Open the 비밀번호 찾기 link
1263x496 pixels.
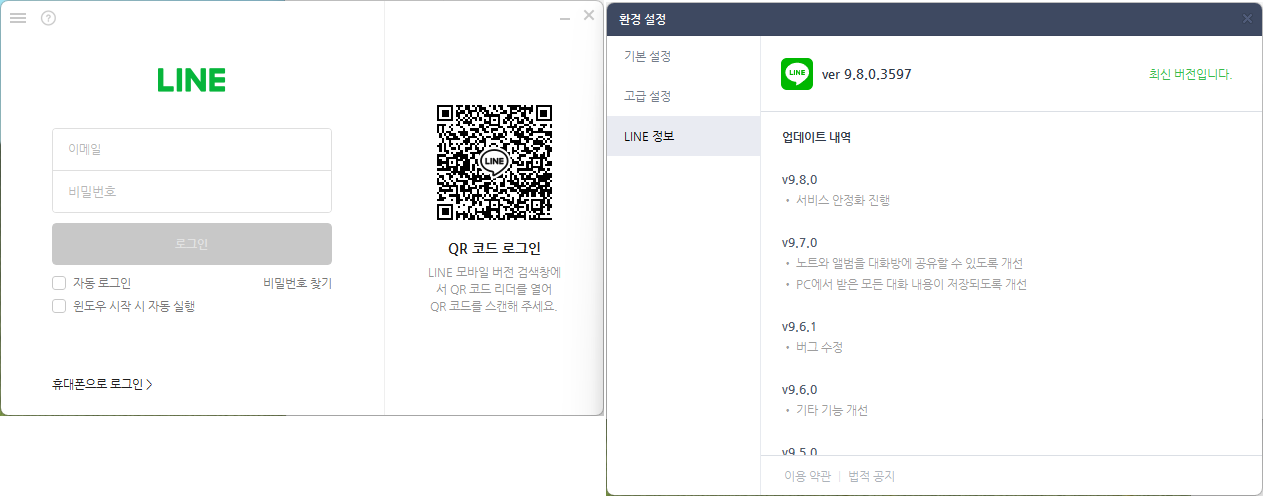[x=297, y=283]
